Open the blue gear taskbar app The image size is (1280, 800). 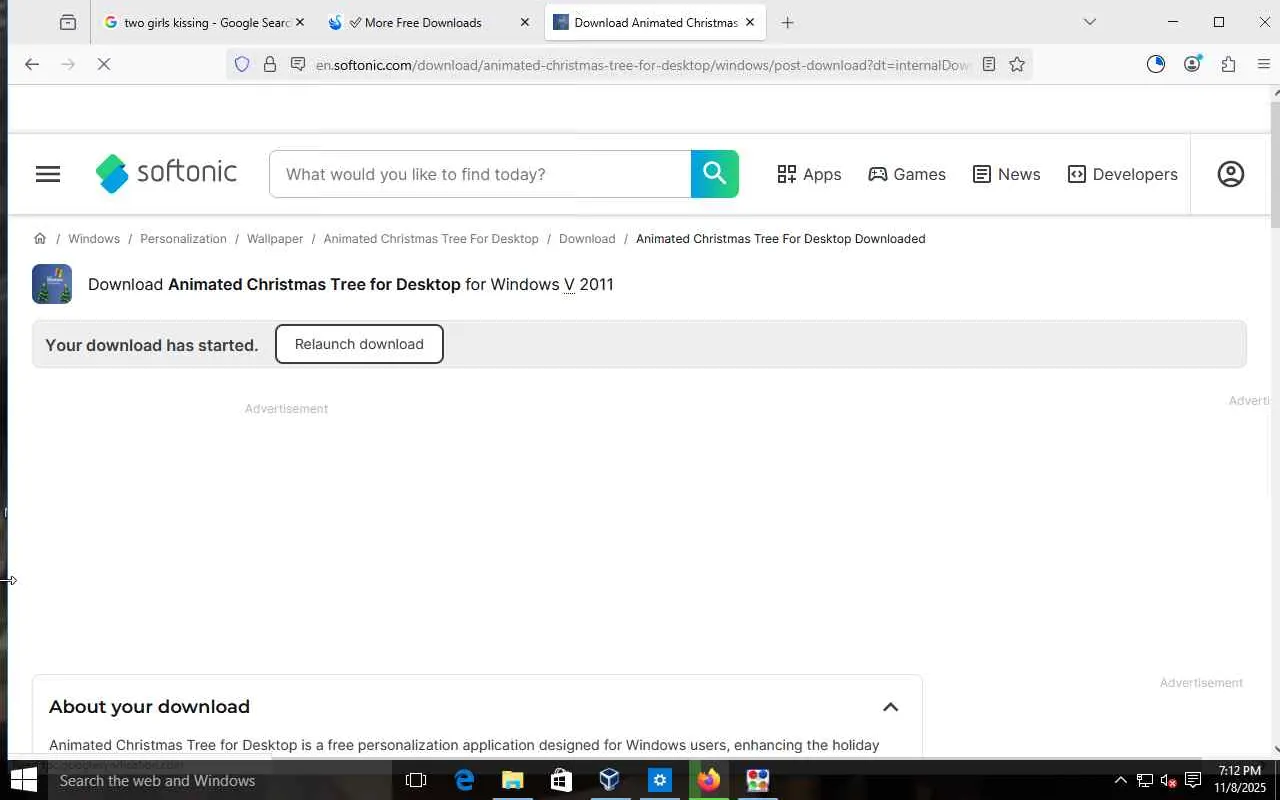click(659, 780)
